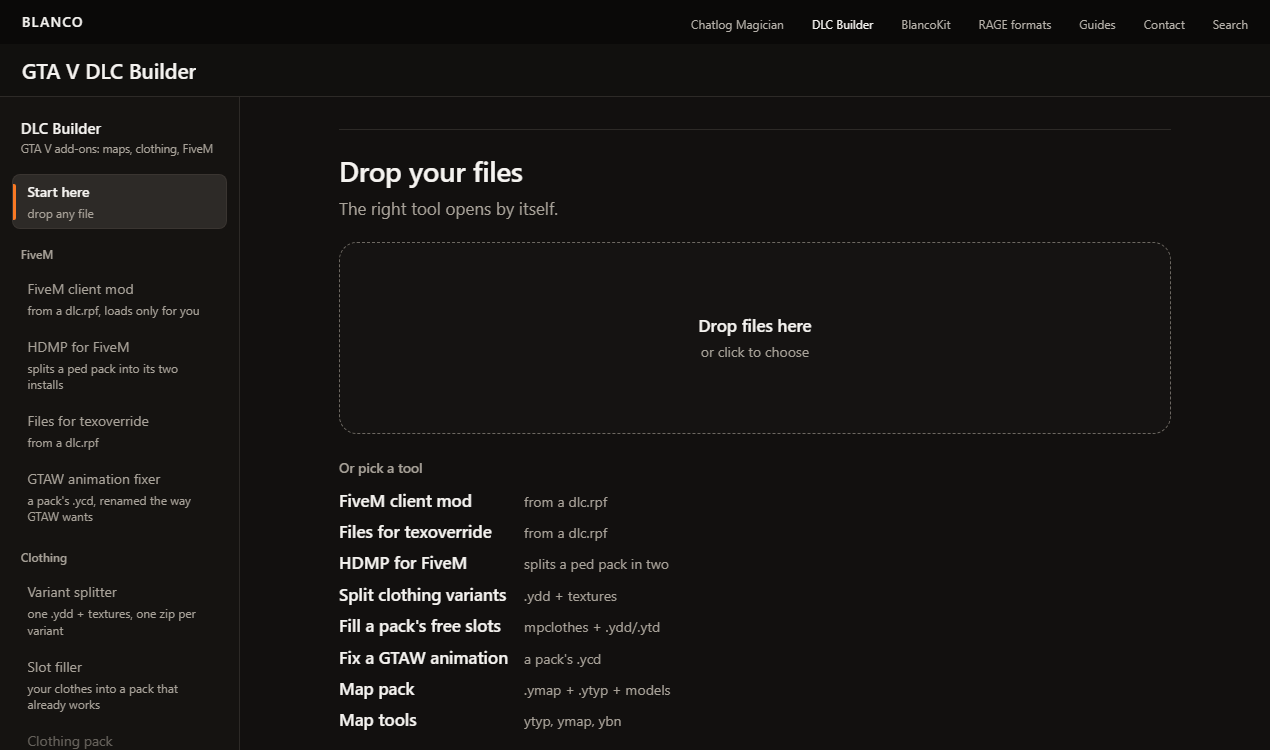The width and height of the screenshot is (1270, 750).
Task: Click the GTA V DLC Builder page title
Action: [x=109, y=72]
